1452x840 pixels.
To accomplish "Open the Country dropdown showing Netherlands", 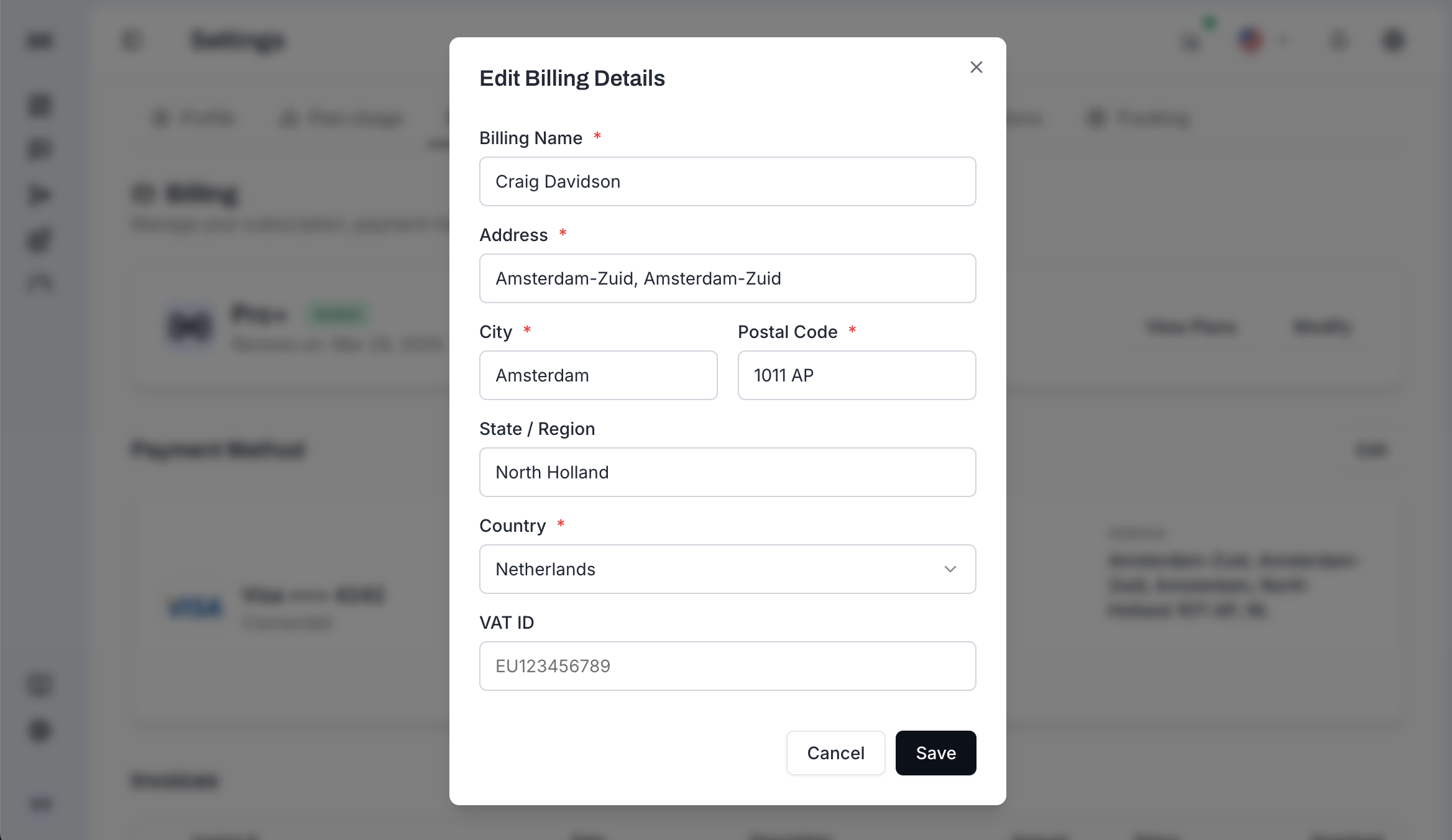I will pyautogui.click(x=727, y=569).
